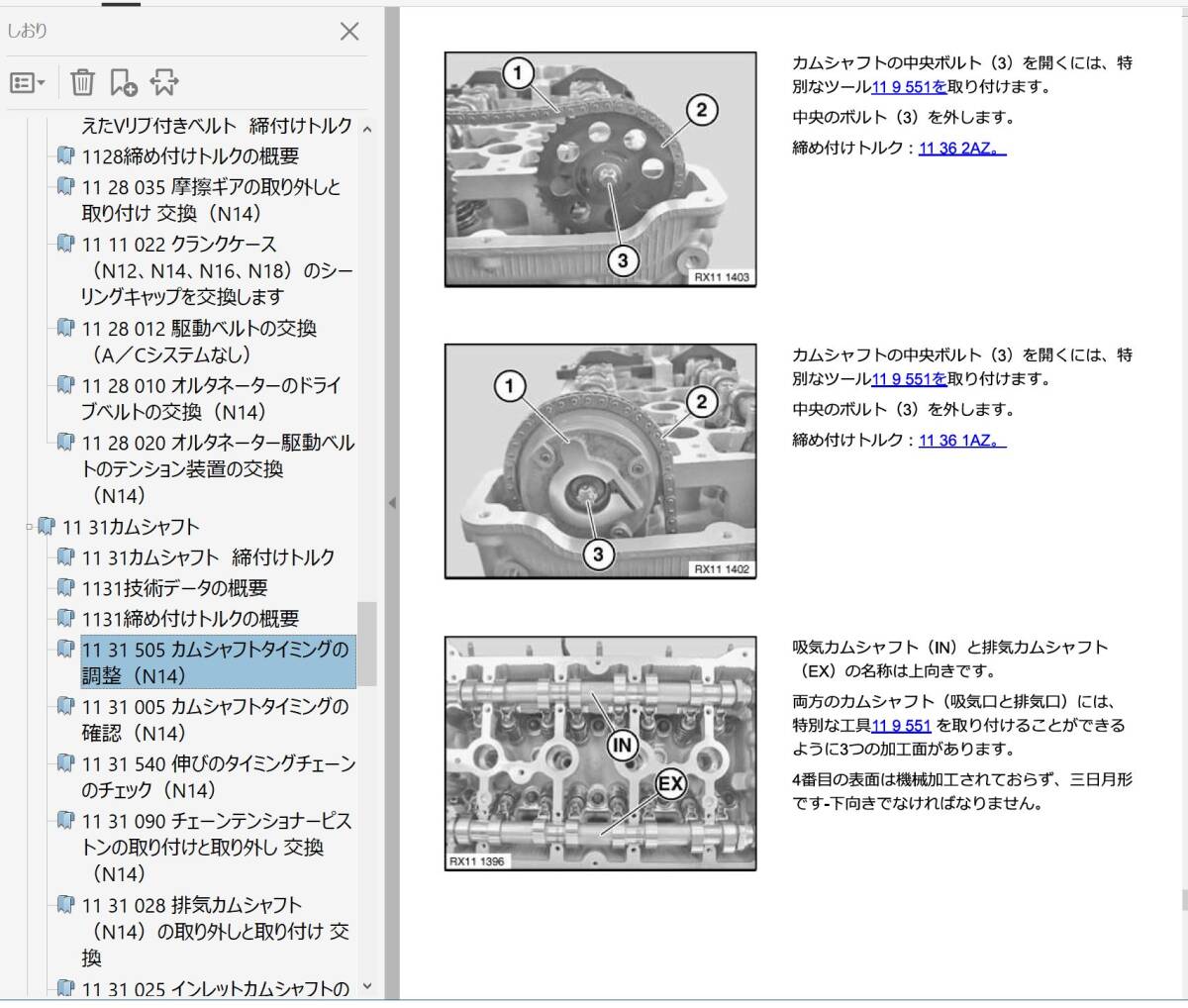The width and height of the screenshot is (1188, 1008).
Task: Select bookmark 11 31 505 カムシャフトタイミングの調整
Action: pos(217,662)
